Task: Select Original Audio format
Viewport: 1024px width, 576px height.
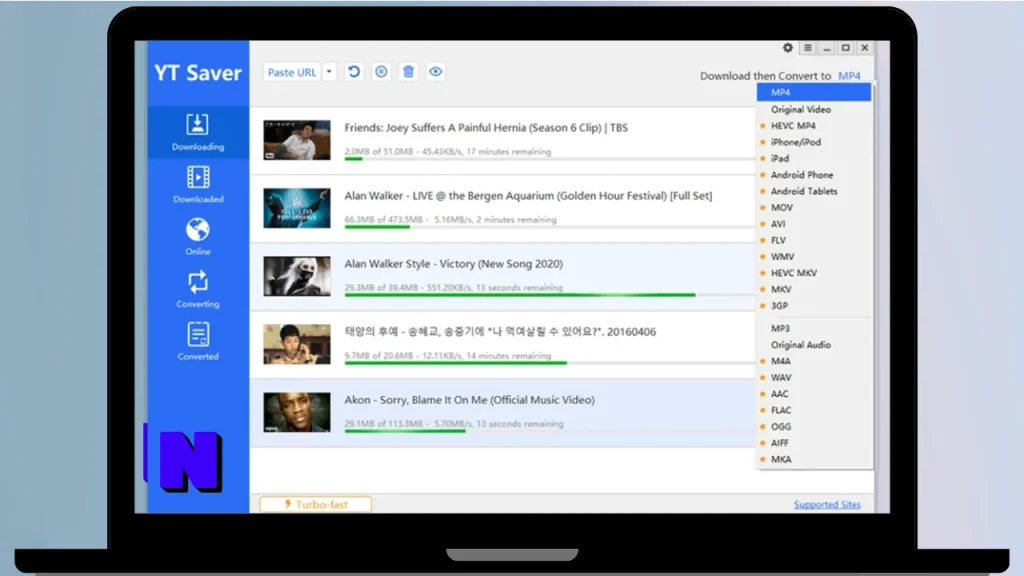Action: [x=814, y=345]
